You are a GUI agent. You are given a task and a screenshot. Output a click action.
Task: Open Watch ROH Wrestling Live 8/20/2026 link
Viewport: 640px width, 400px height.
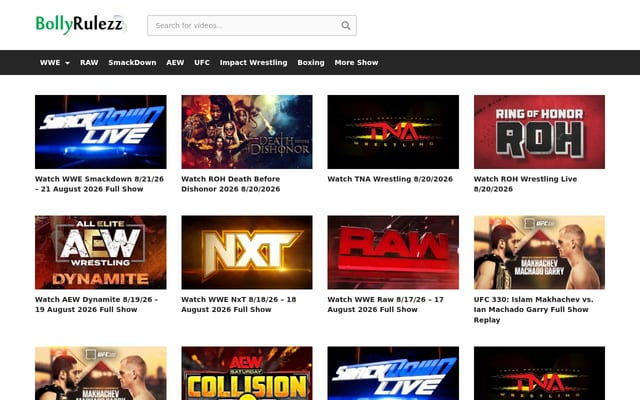[525, 184]
